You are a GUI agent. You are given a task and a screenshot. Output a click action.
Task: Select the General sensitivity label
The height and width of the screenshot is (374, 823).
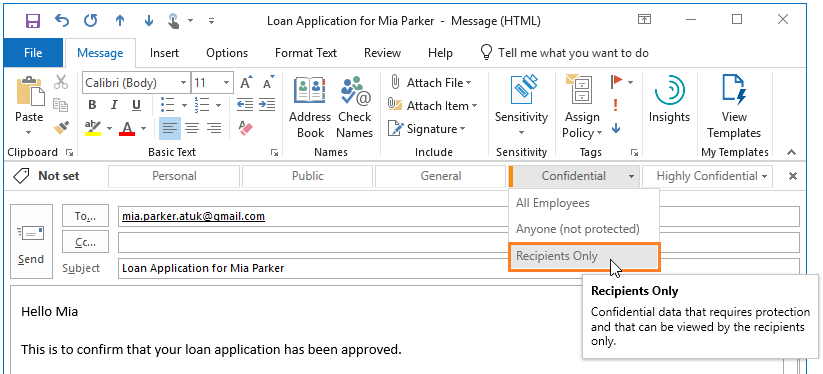(x=440, y=176)
